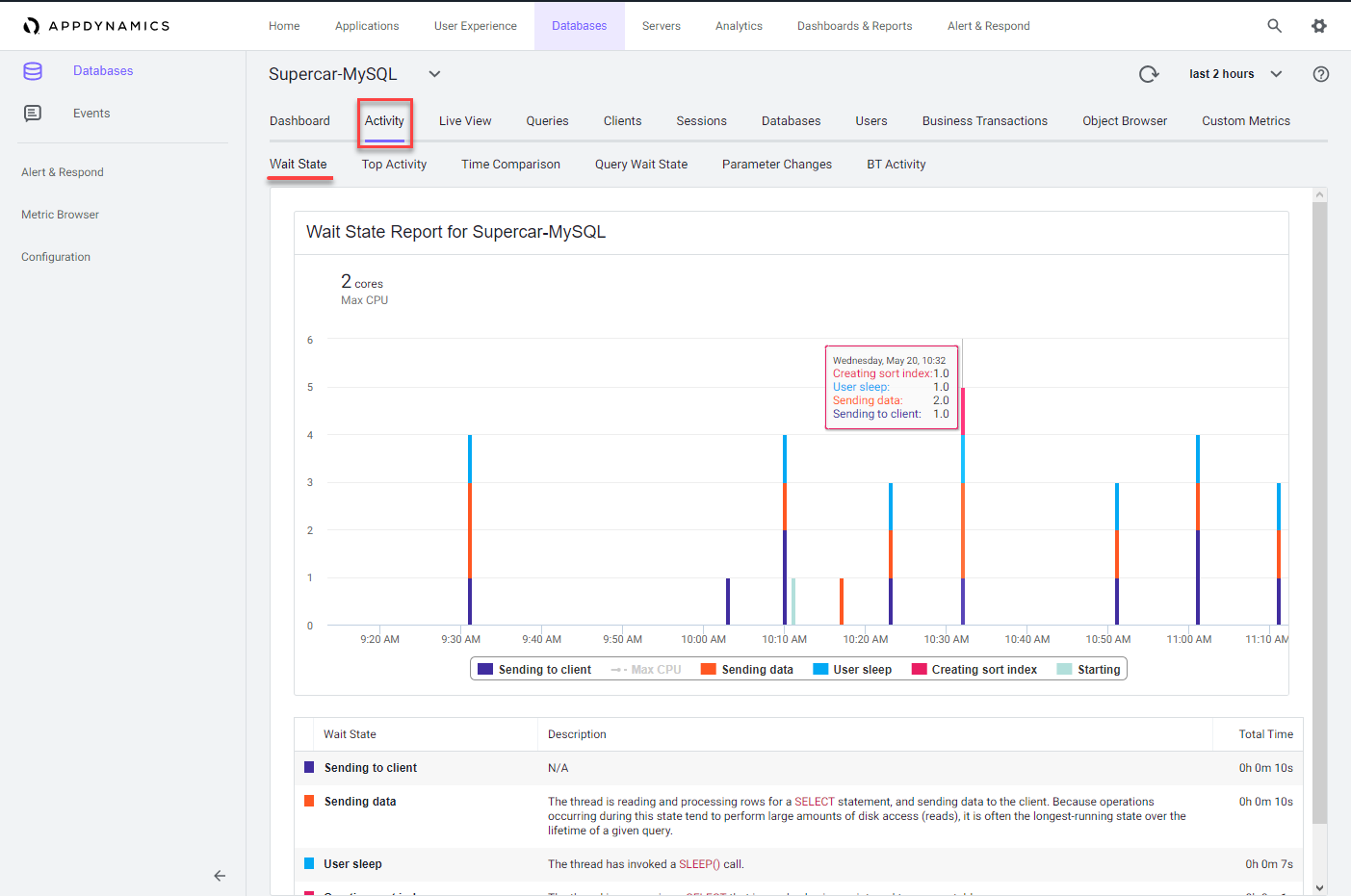1351x896 pixels.
Task: Open Servers in top navigation
Action: 662,26
